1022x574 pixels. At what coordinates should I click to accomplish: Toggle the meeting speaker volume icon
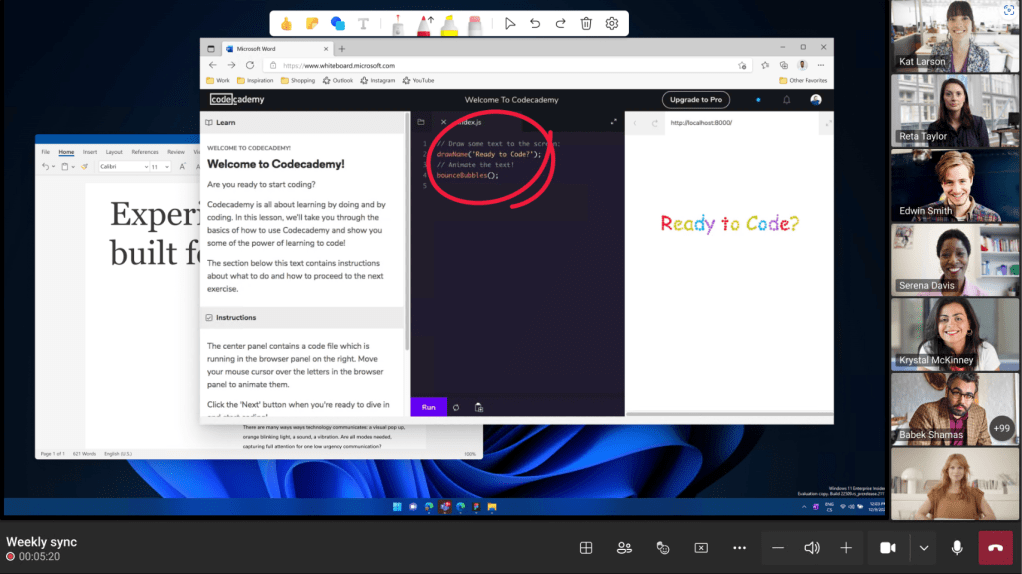(x=812, y=547)
